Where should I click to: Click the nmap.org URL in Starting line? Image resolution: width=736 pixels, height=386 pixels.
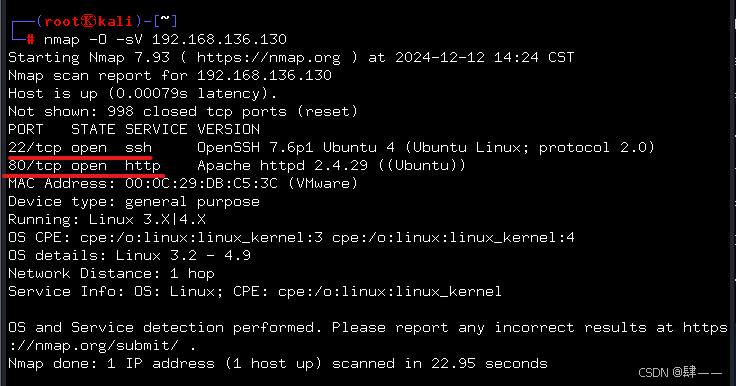coord(268,58)
